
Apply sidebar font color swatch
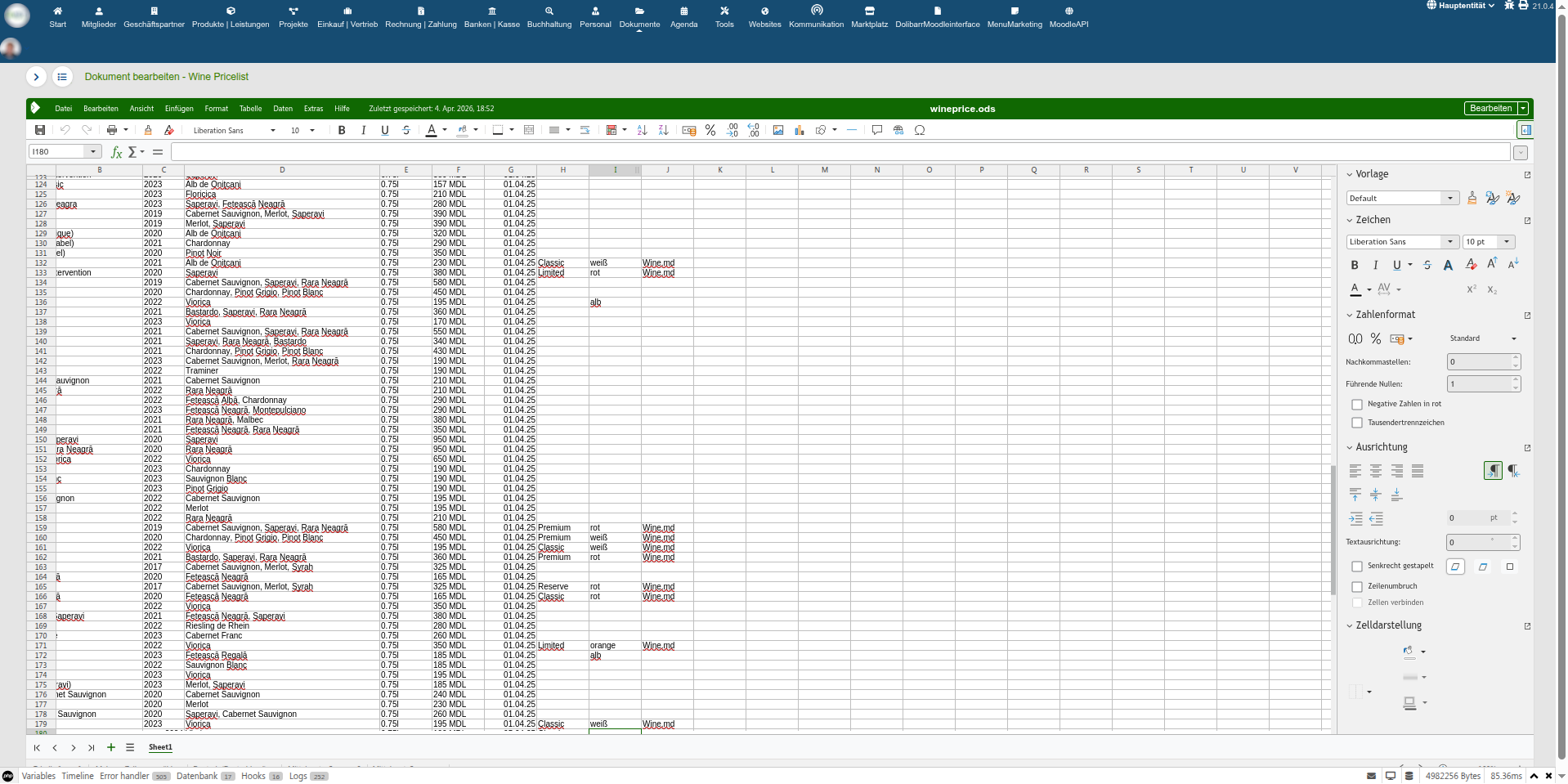pos(1355,289)
